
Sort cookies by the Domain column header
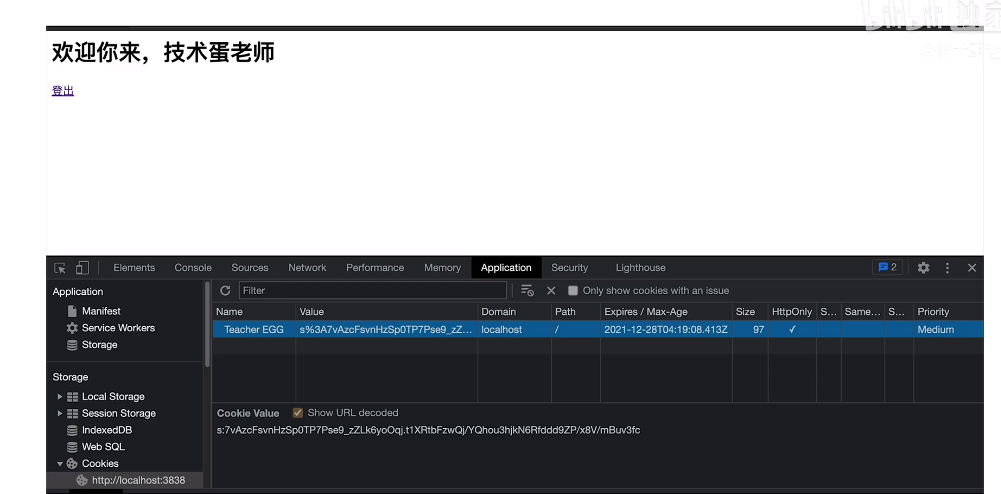[x=515, y=311]
